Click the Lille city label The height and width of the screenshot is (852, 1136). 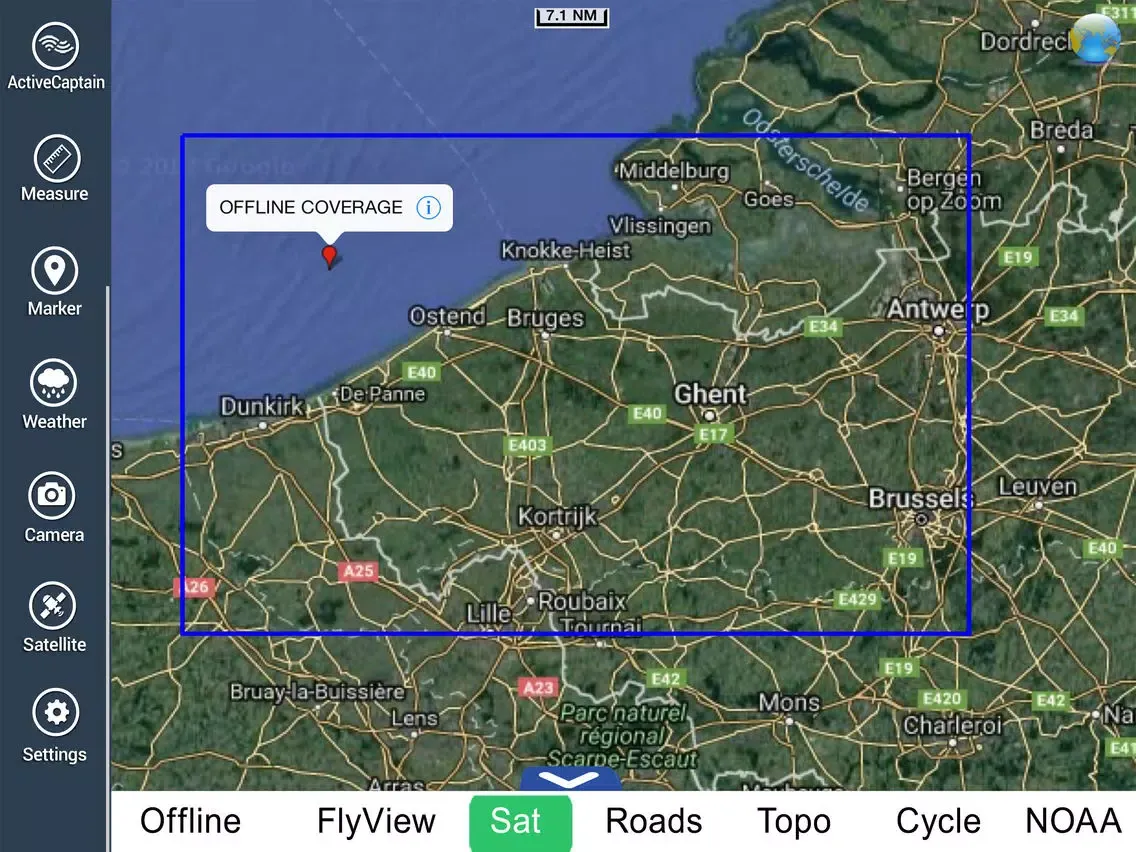click(488, 614)
